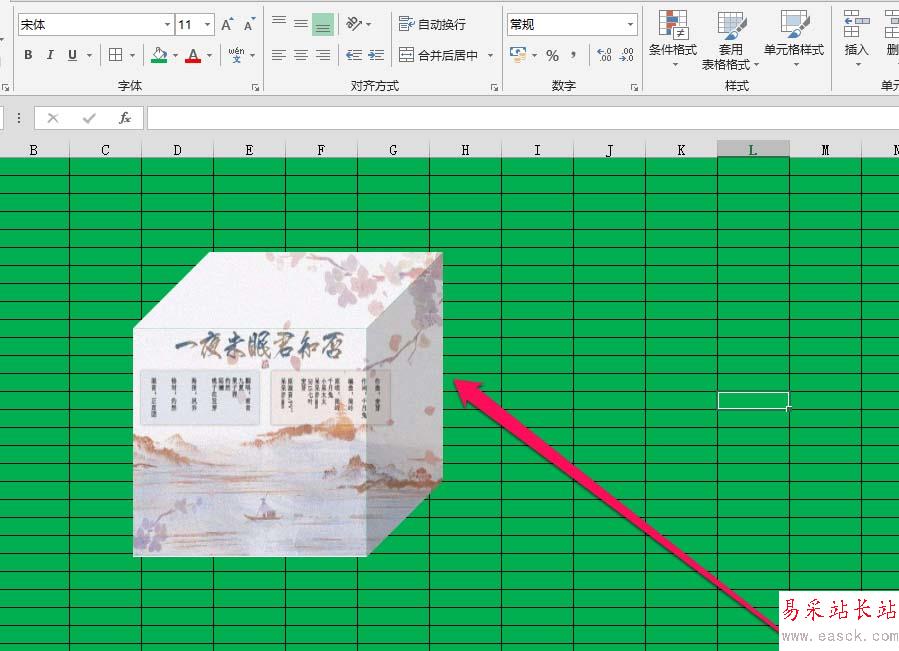Expand borders dropdown arrow
The height and width of the screenshot is (651, 899).
click(x=132, y=56)
